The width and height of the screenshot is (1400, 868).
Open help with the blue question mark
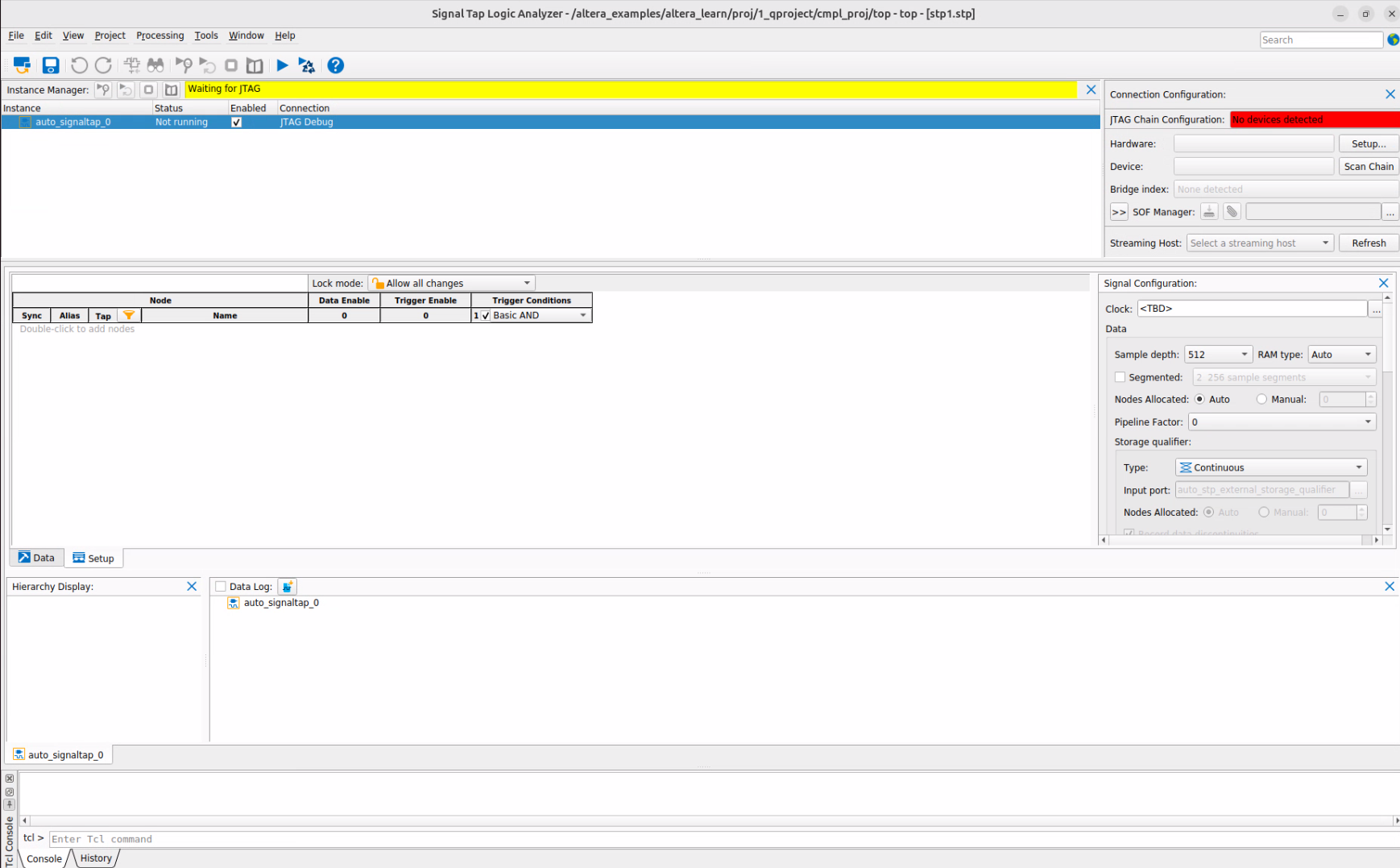click(336, 65)
